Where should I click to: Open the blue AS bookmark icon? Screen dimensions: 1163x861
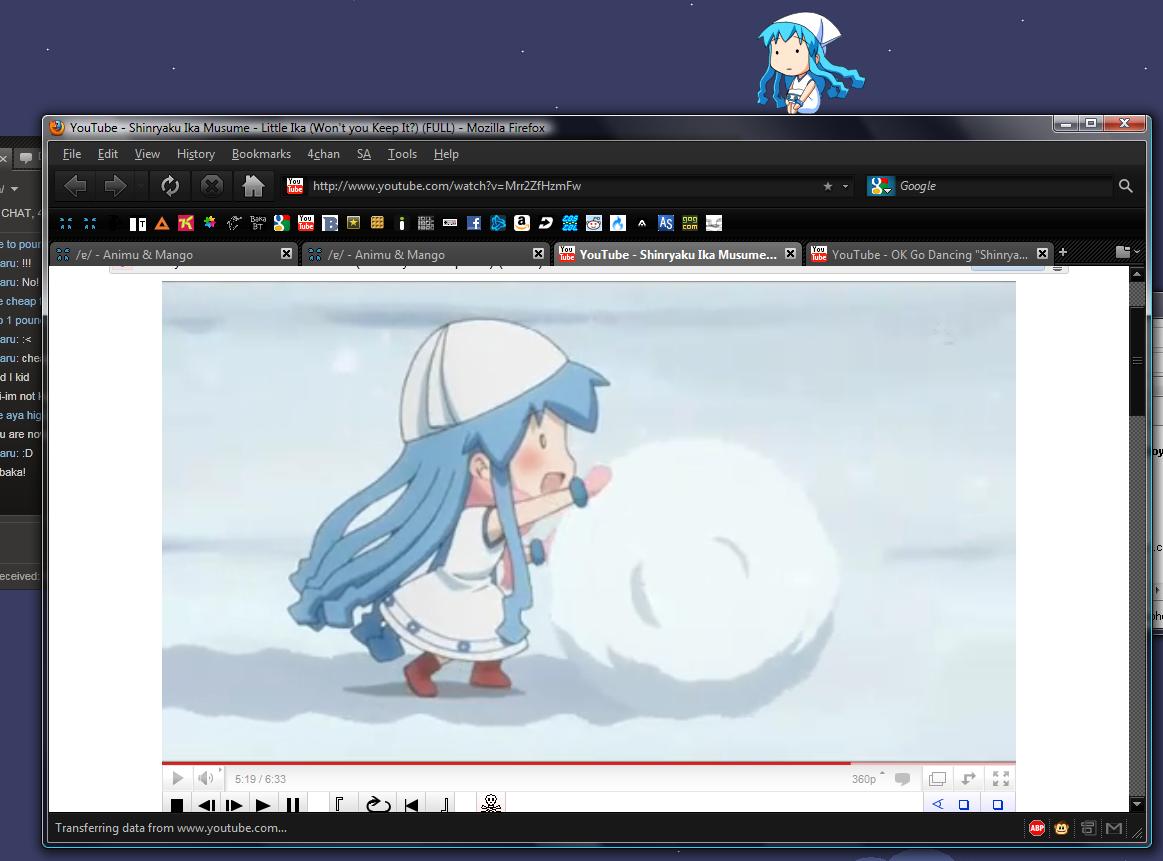point(666,223)
